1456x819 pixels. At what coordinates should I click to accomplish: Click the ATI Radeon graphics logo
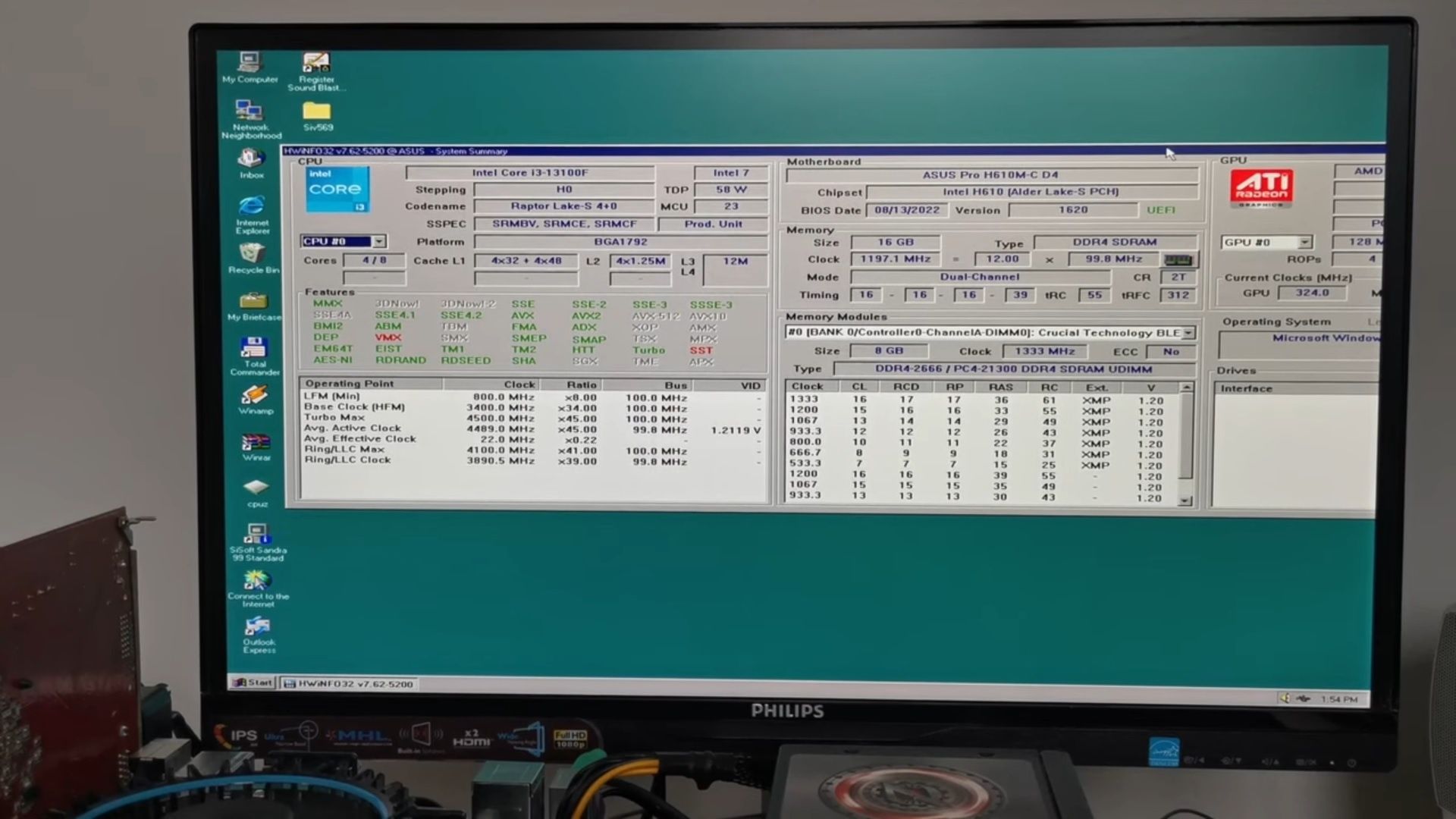(x=1262, y=188)
